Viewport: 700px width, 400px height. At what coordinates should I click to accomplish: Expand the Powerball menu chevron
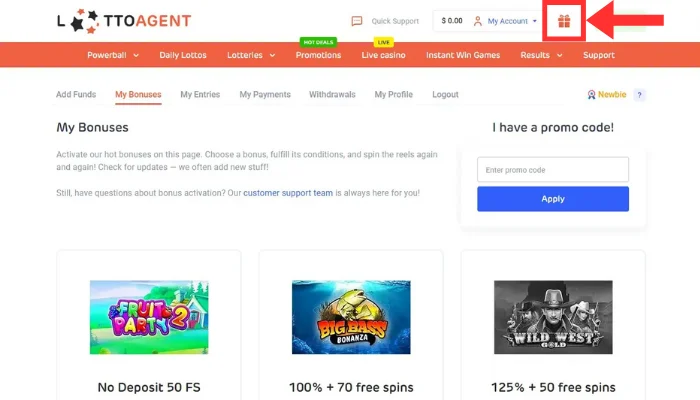[x=136, y=55]
